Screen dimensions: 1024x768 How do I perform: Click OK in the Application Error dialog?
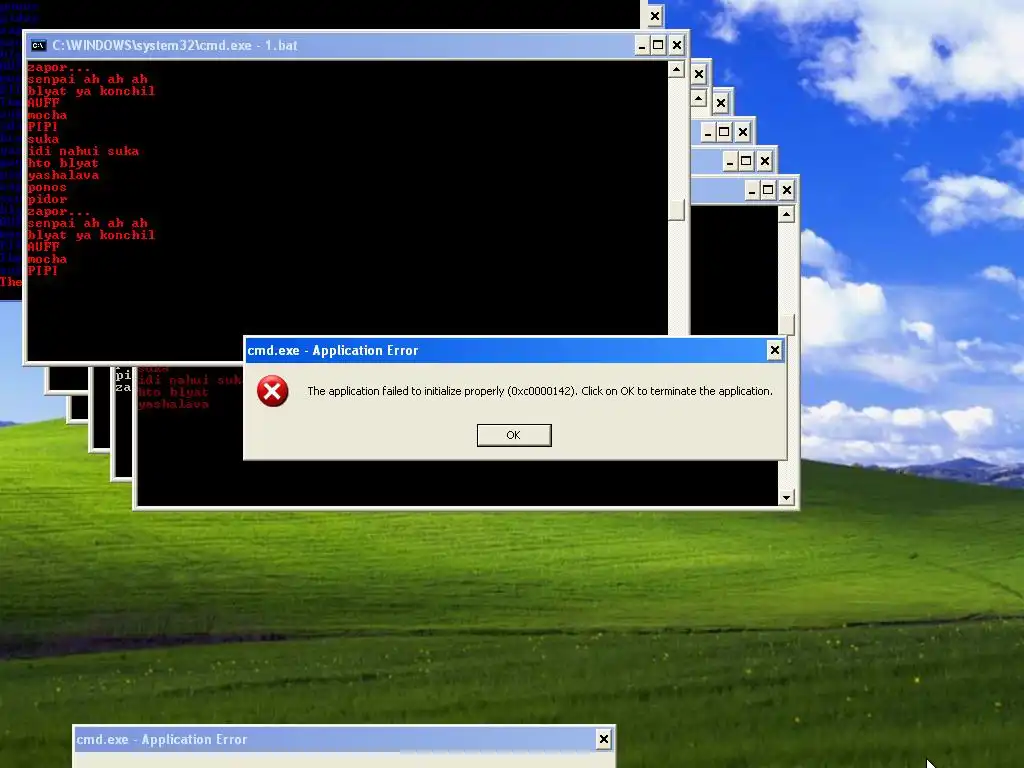pos(514,435)
